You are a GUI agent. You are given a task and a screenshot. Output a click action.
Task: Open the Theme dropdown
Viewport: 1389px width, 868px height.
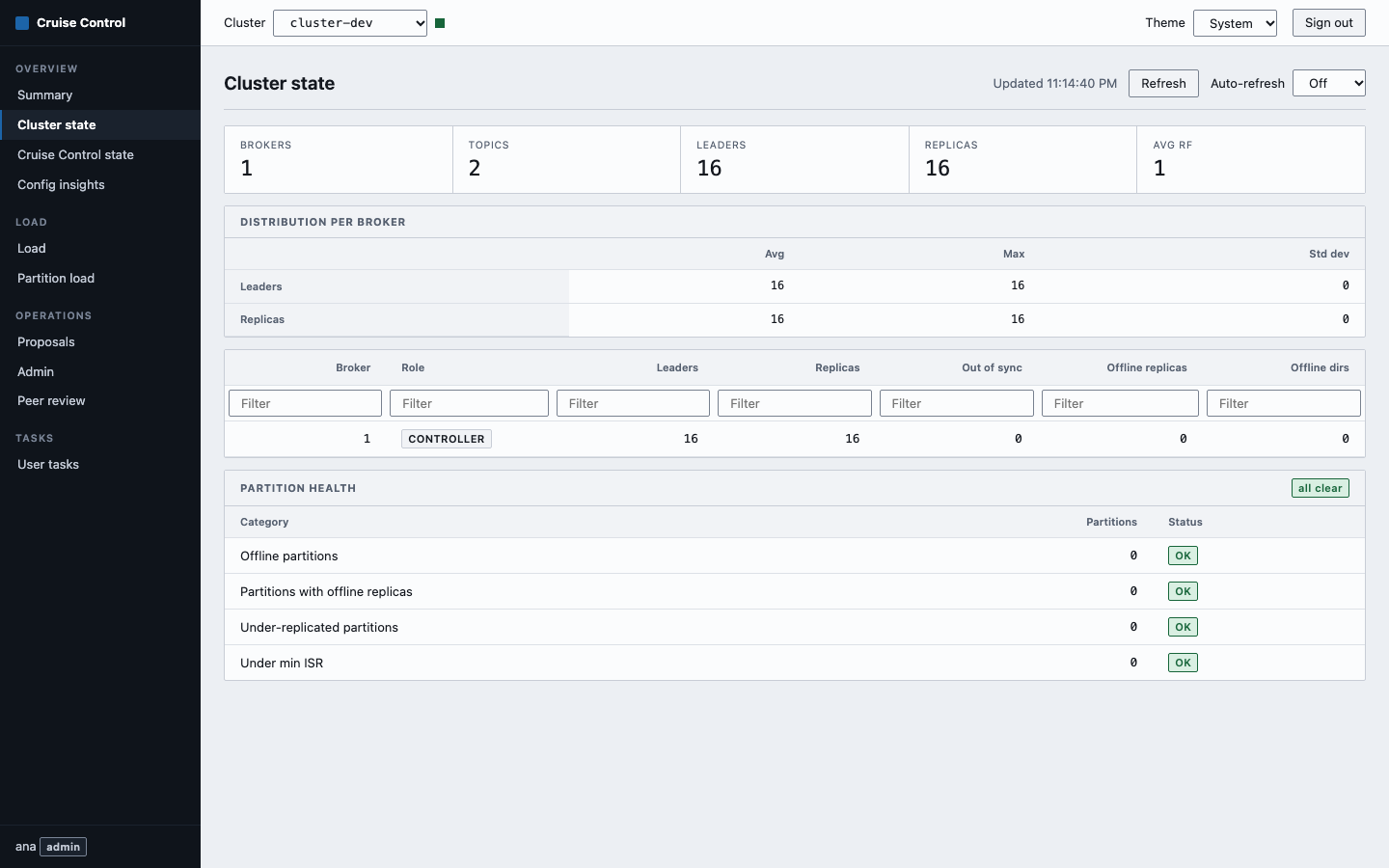[1235, 23]
